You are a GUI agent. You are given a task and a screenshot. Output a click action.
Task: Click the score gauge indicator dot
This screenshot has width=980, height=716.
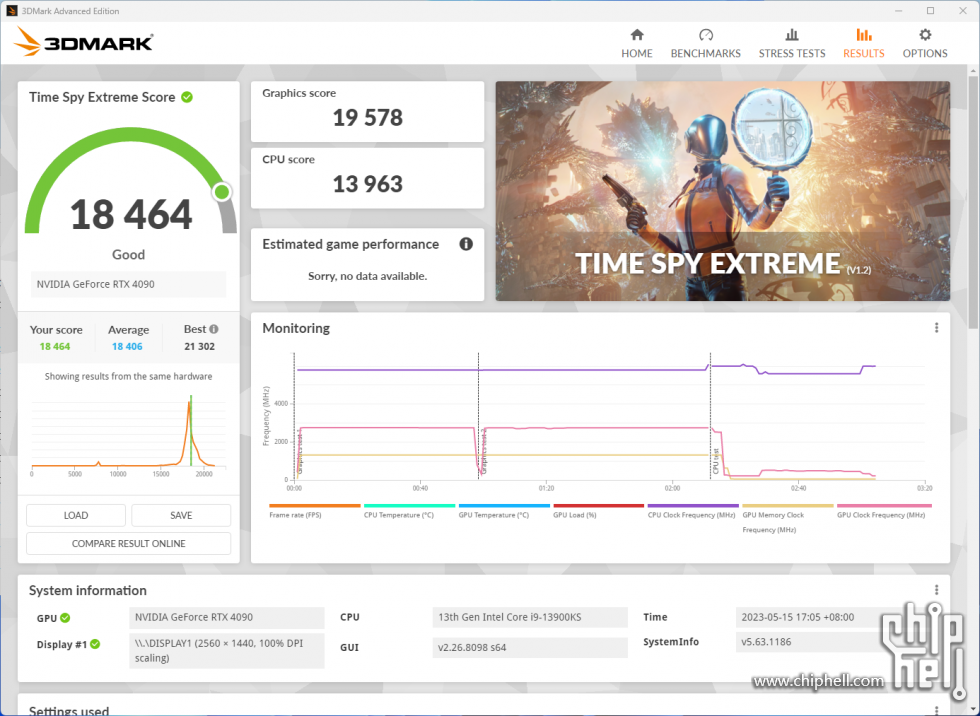(x=221, y=192)
